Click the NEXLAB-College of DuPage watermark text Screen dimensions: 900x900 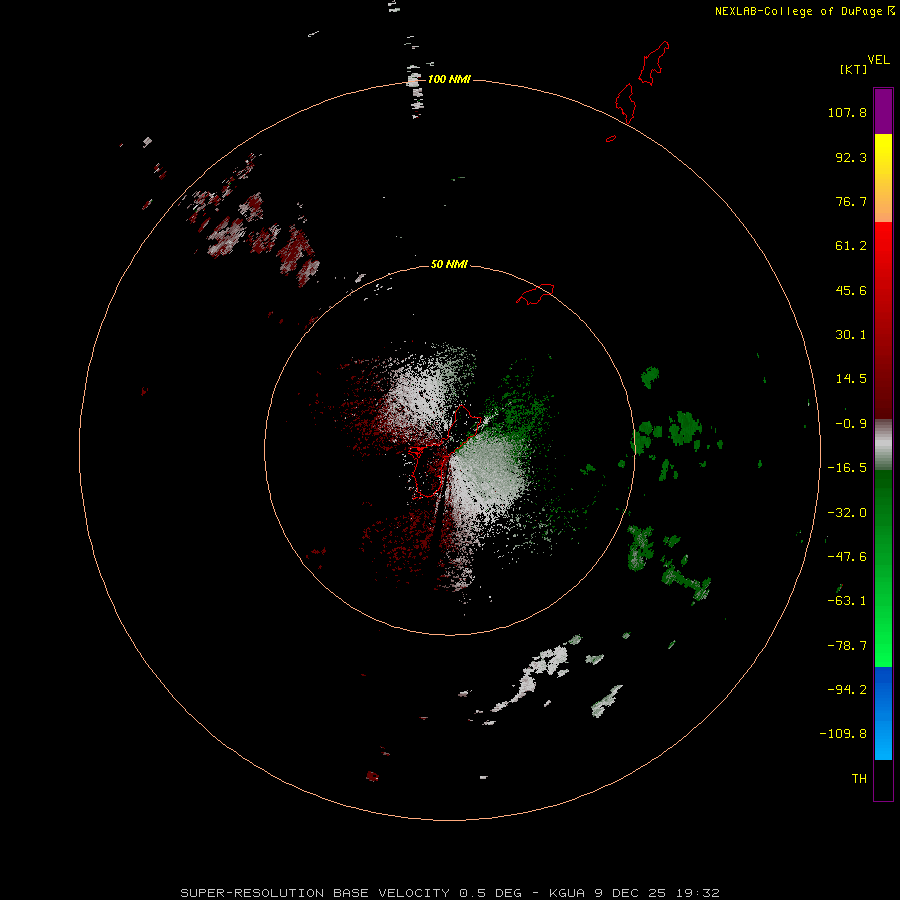pyautogui.click(x=804, y=11)
